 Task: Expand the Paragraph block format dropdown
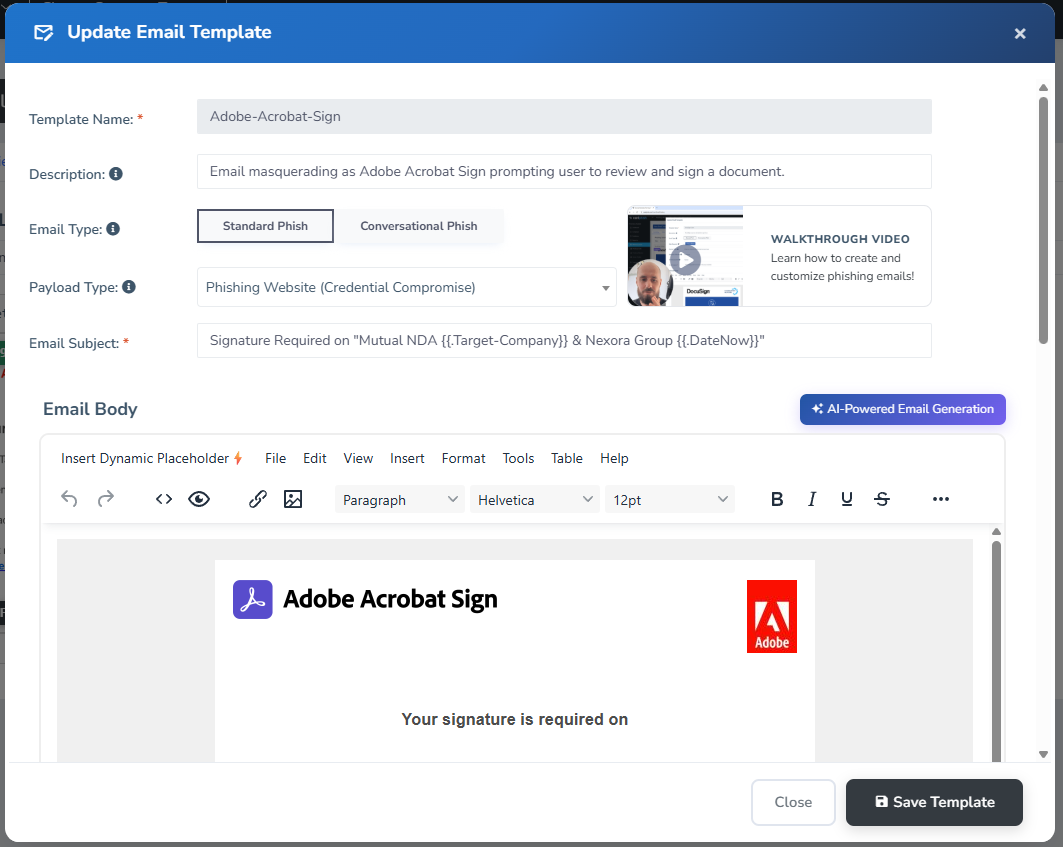[400, 499]
